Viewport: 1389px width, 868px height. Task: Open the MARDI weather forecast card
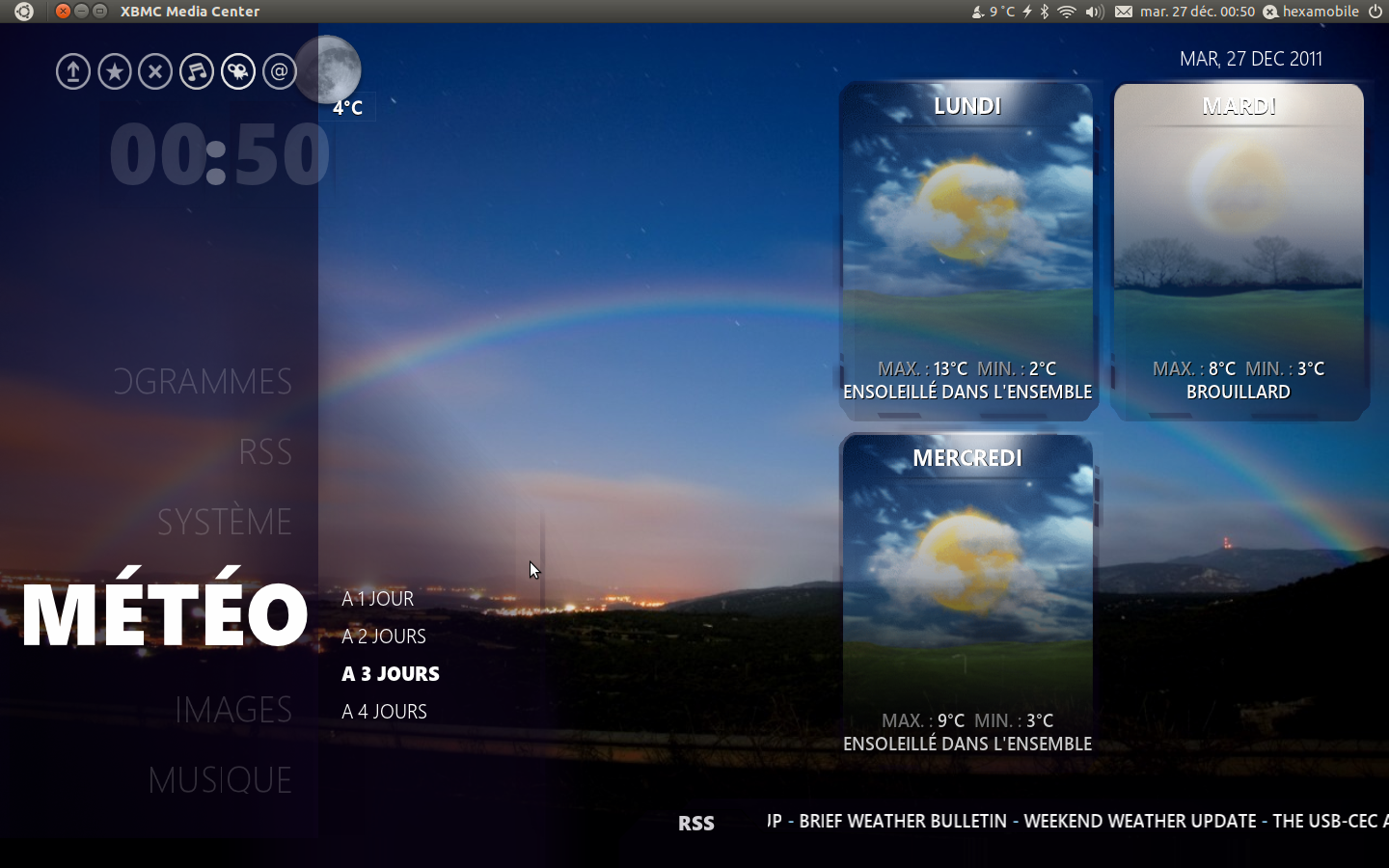(1239, 251)
